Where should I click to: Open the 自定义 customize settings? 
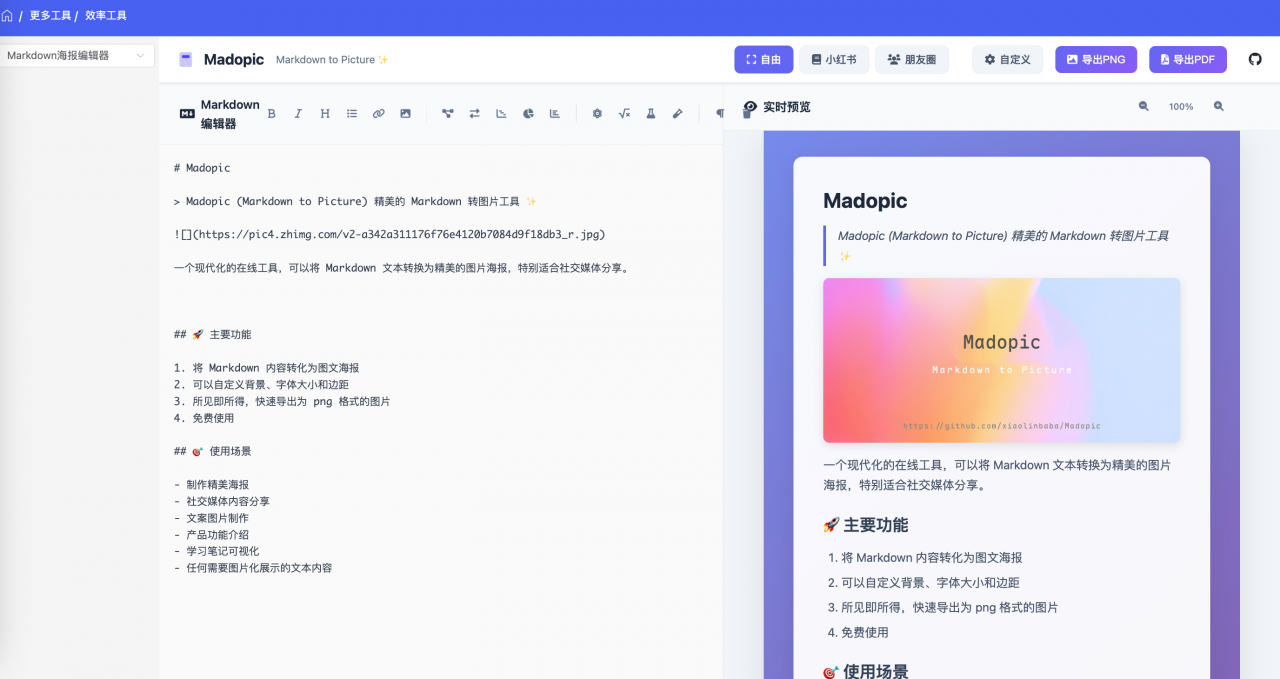click(x=1008, y=60)
